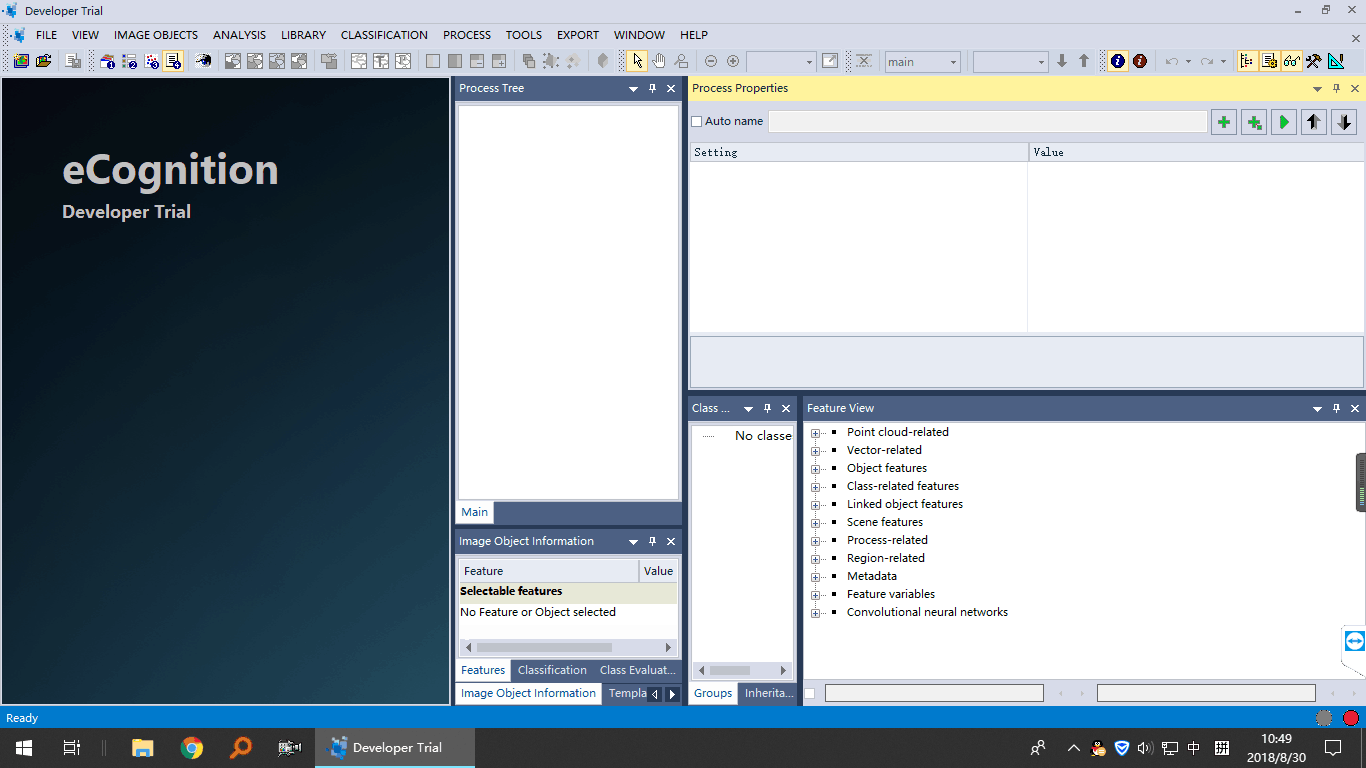Expand the Scene features node

(x=815, y=523)
